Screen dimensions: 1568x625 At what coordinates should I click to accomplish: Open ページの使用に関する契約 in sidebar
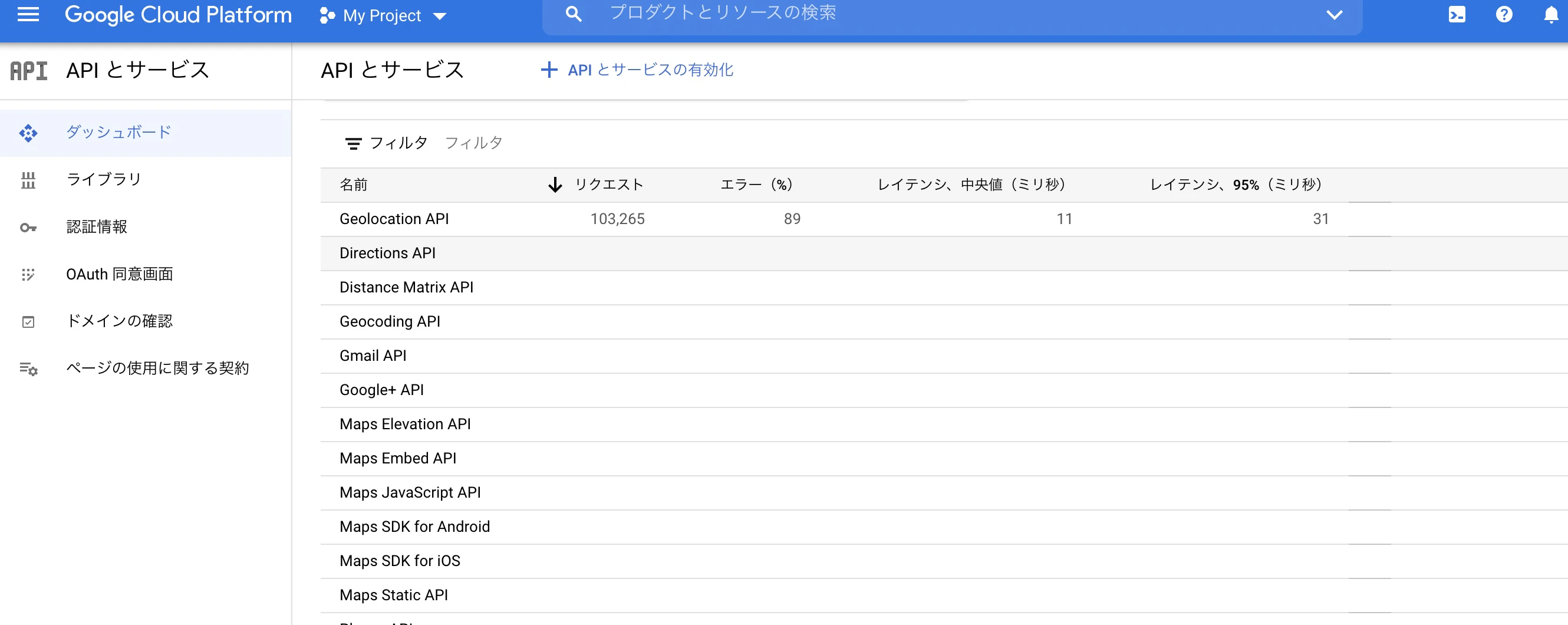pos(146,368)
